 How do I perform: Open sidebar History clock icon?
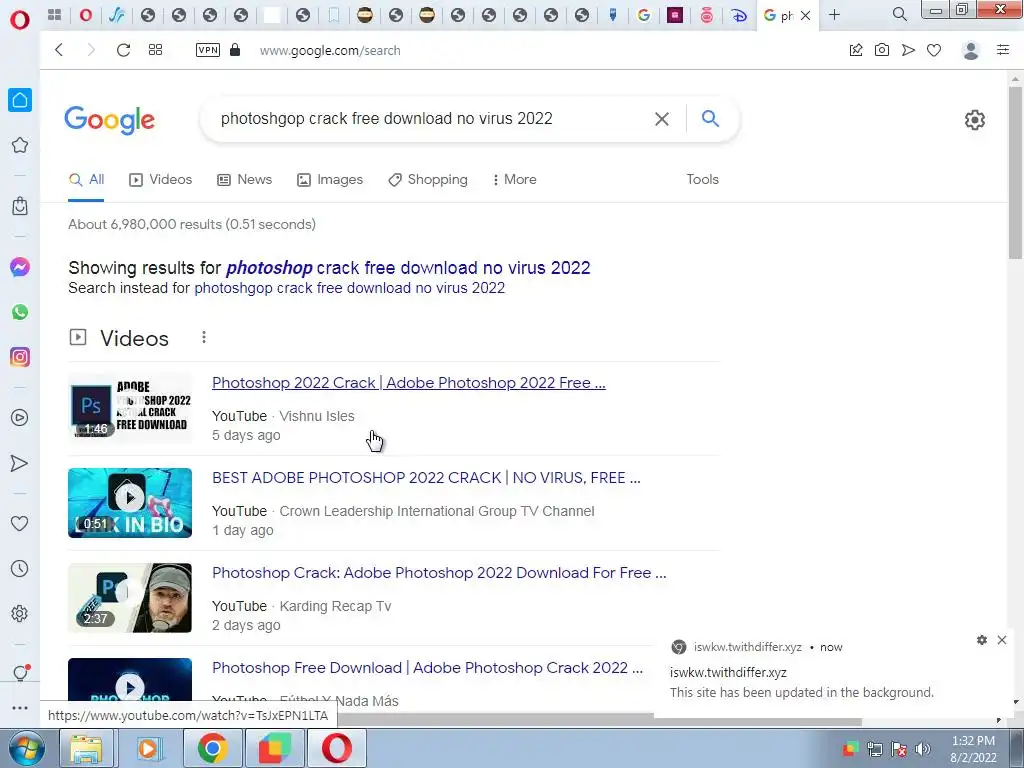pyautogui.click(x=20, y=569)
